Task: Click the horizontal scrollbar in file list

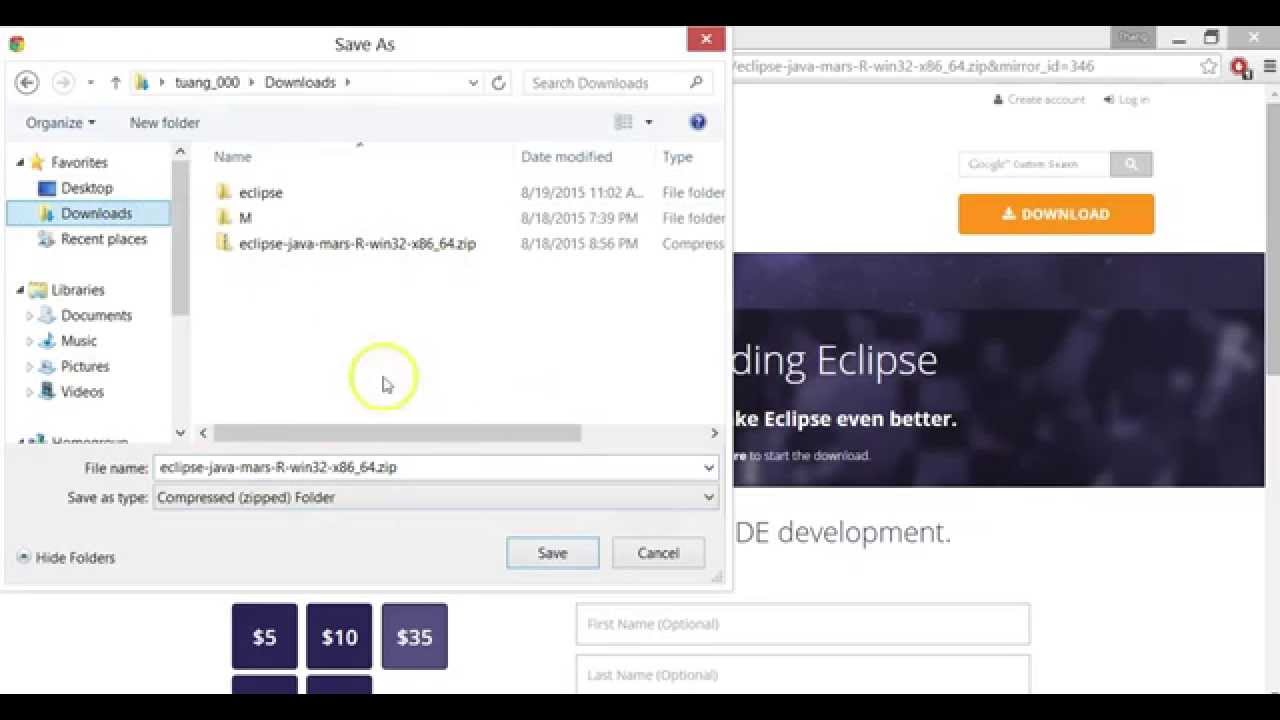Action: click(x=397, y=433)
